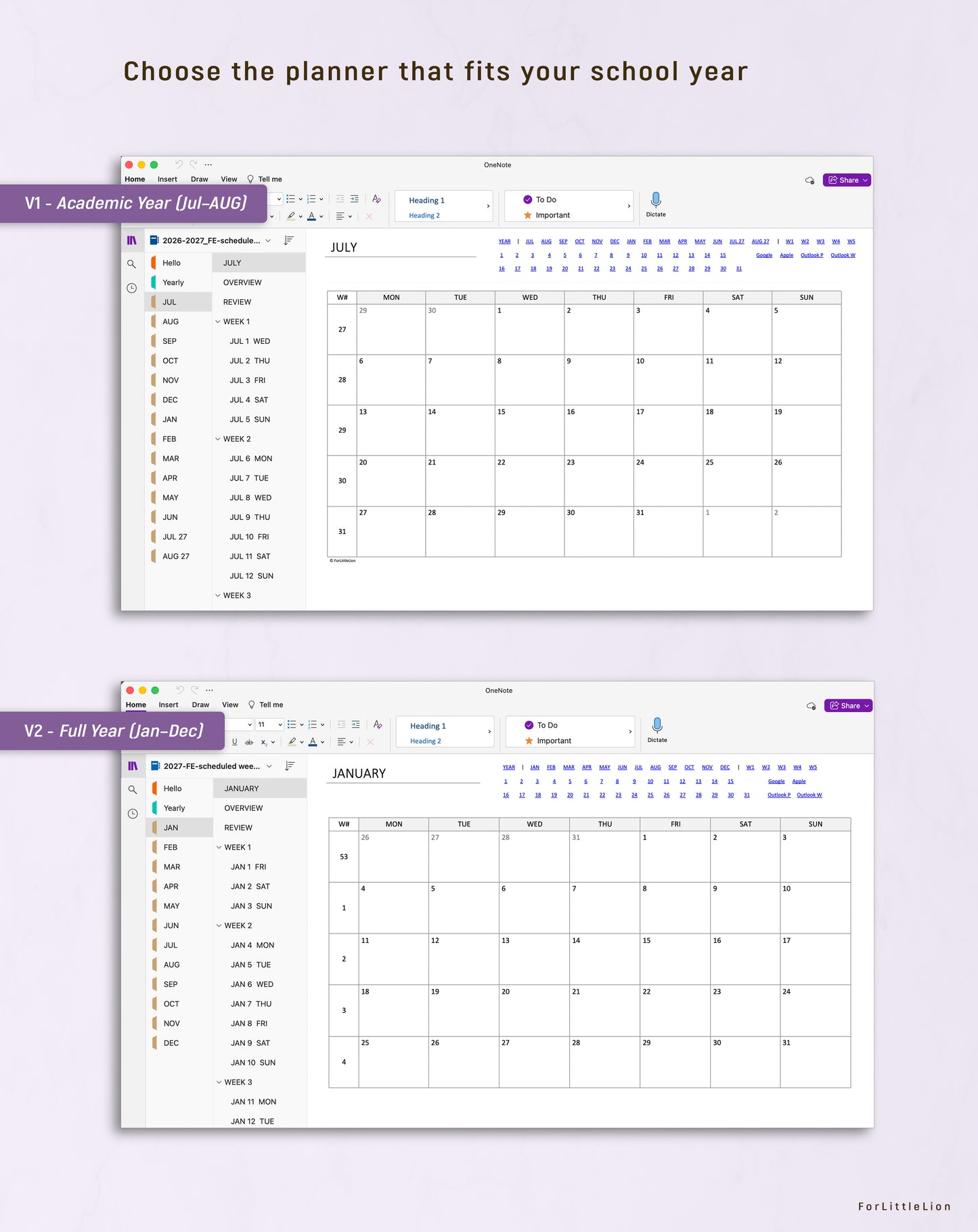Image resolution: width=978 pixels, height=1232 pixels.
Task: Click the sync status cloud icon in V1 window
Action: tap(809, 180)
